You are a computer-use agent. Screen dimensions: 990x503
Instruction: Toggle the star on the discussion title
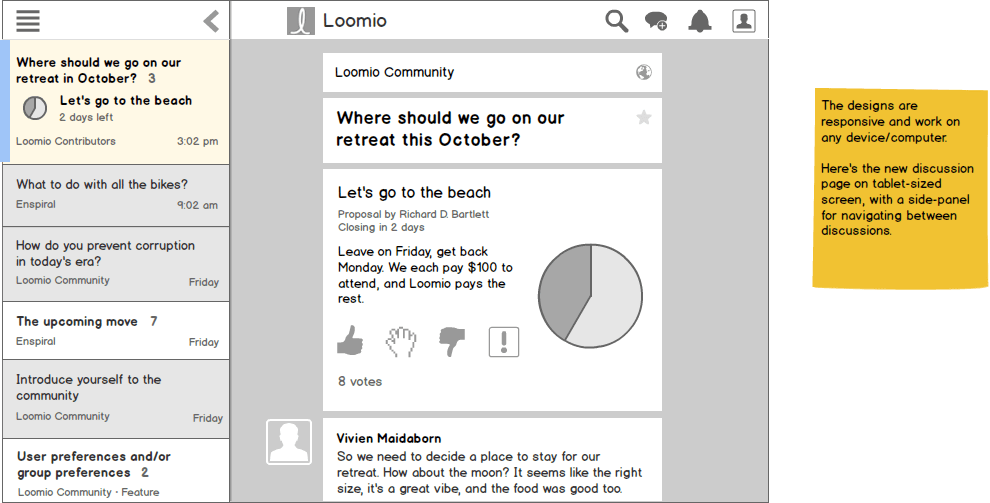644,118
